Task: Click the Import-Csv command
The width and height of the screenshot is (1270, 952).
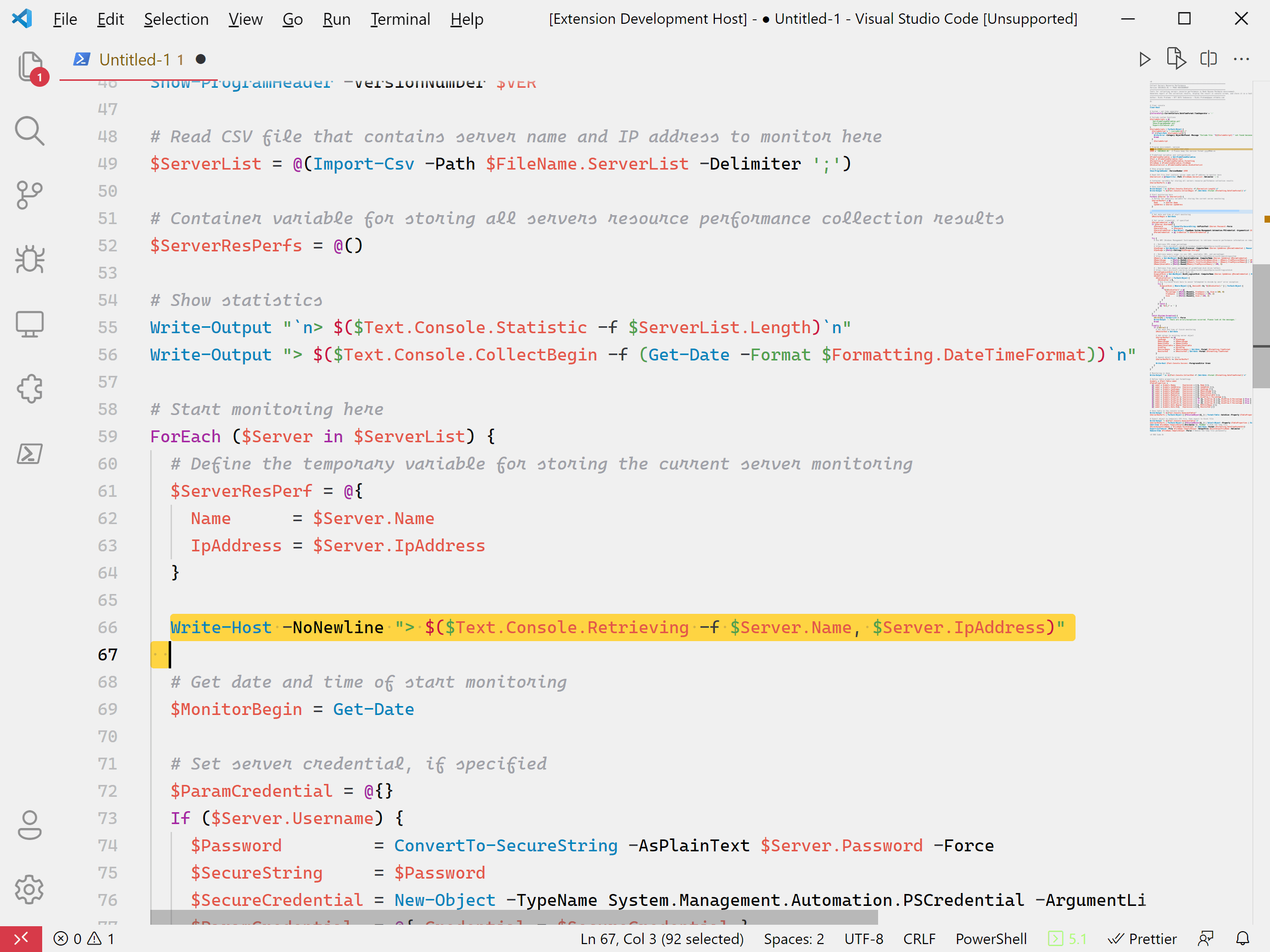Action: coord(364,164)
